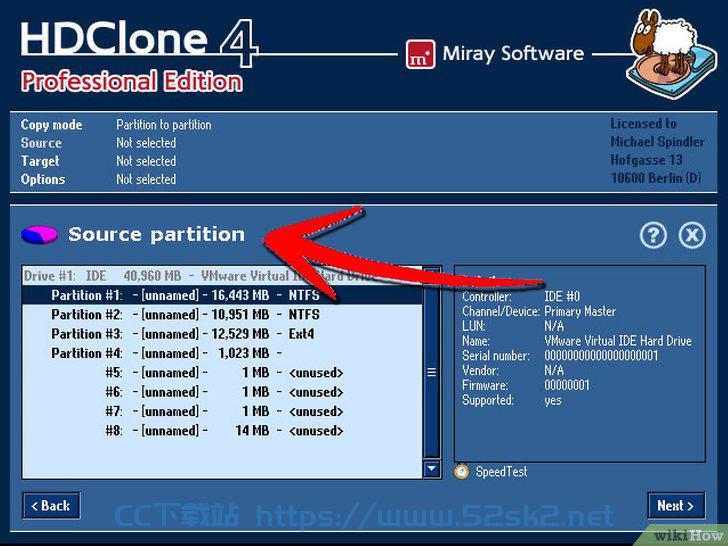Click the Miray Software logo icon
The image size is (728, 546).
click(x=420, y=54)
